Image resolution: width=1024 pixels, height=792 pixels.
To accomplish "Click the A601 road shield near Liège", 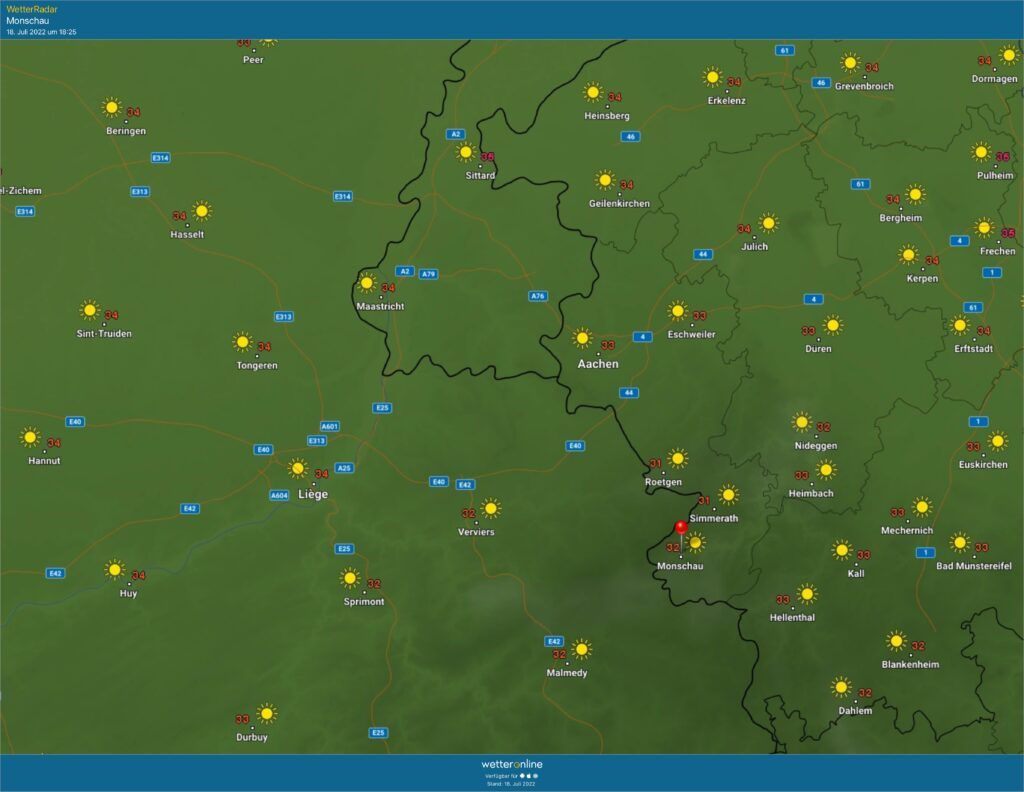I will [x=330, y=426].
